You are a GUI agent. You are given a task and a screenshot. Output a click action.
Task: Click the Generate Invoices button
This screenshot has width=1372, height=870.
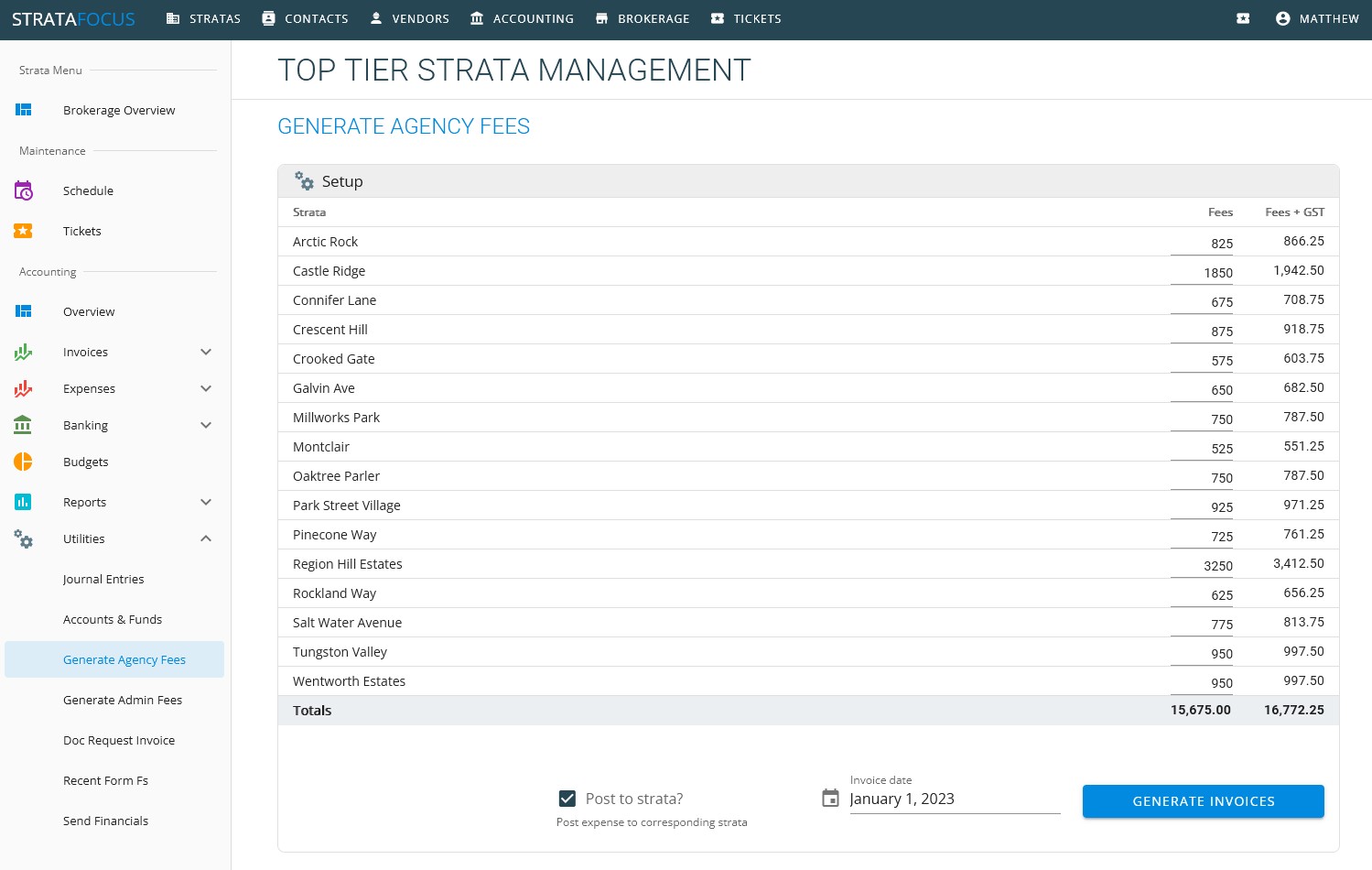click(1203, 801)
